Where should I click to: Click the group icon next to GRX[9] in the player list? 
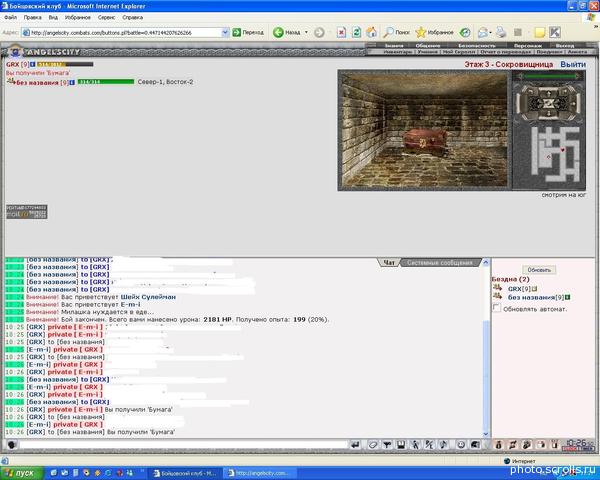point(497,288)
